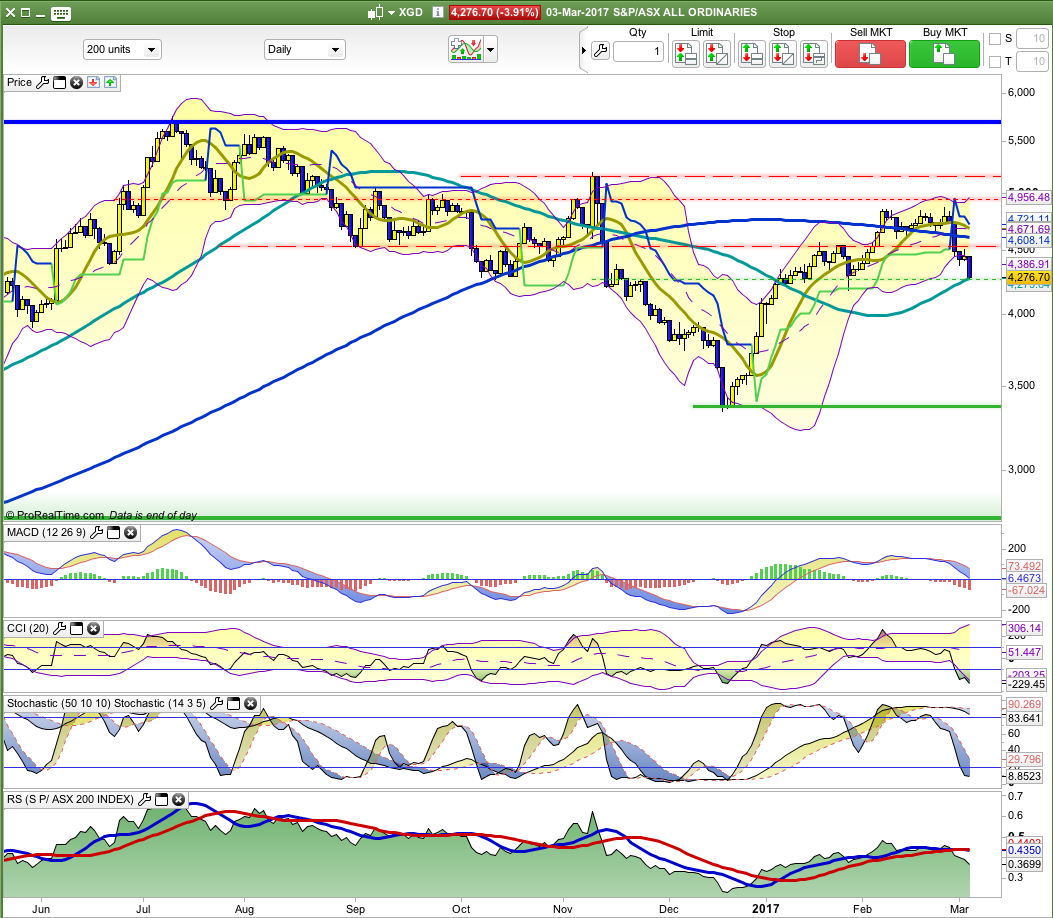Click the Stochastic (14 3 5) label

pyautogui.click(x=160, y=704)
